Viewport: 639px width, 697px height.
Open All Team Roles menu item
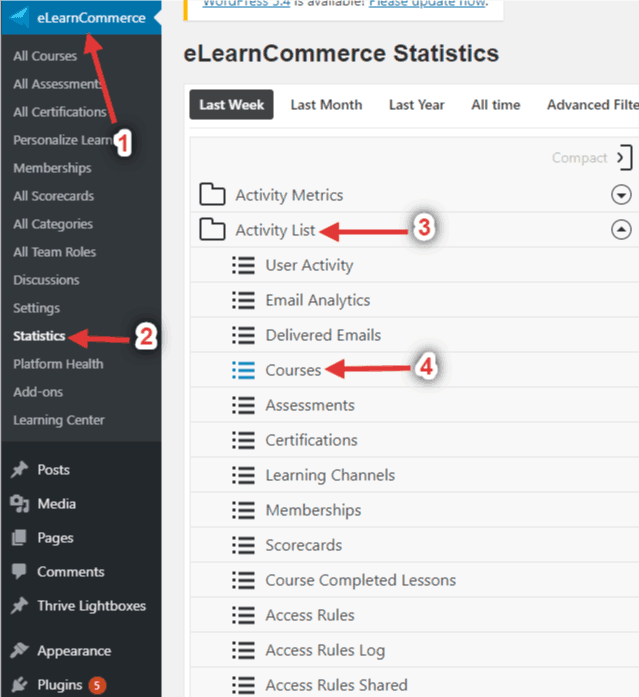(x=55, y=252)
